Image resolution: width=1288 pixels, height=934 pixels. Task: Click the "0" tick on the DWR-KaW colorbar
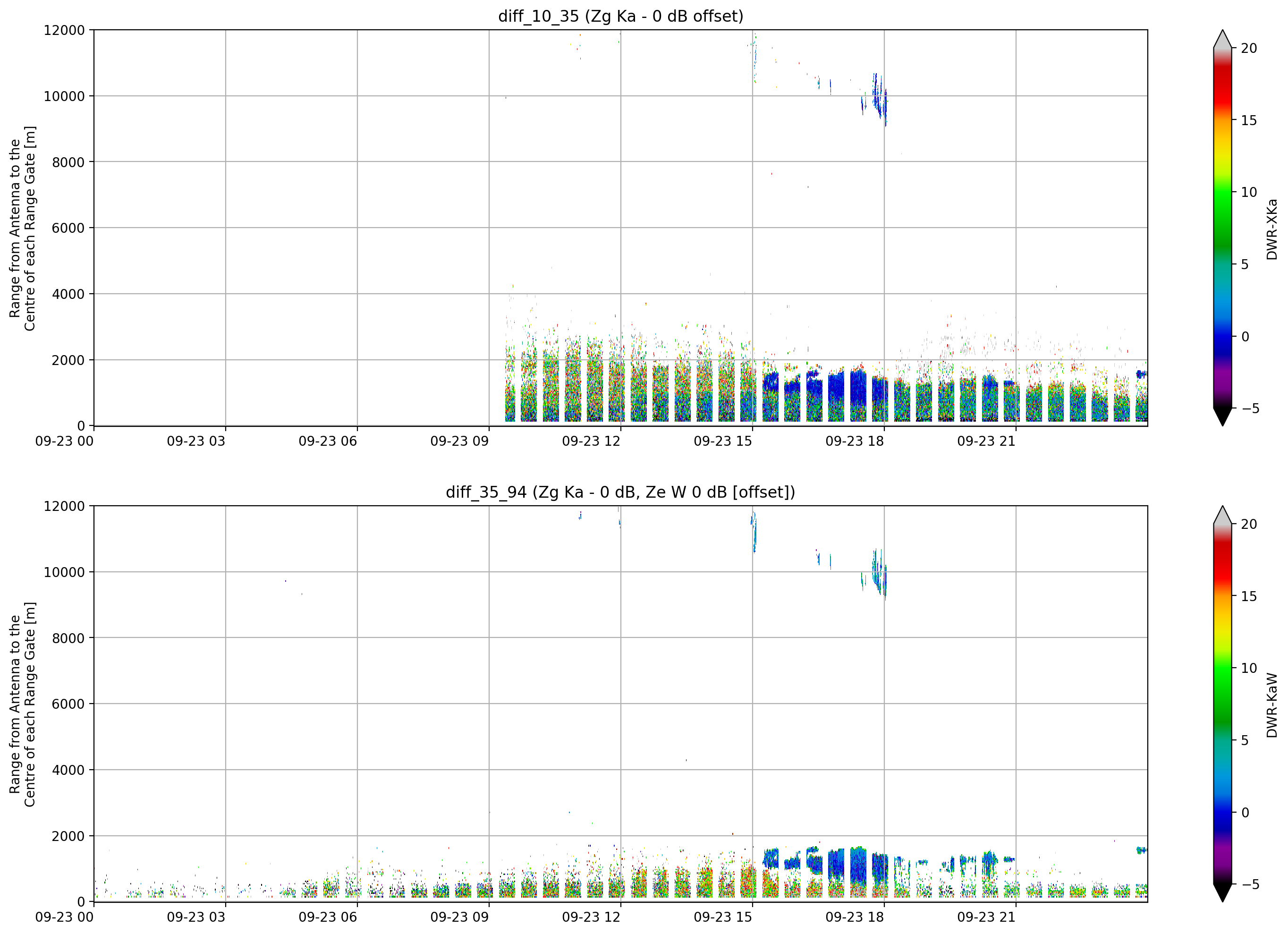coord(1246,813)
